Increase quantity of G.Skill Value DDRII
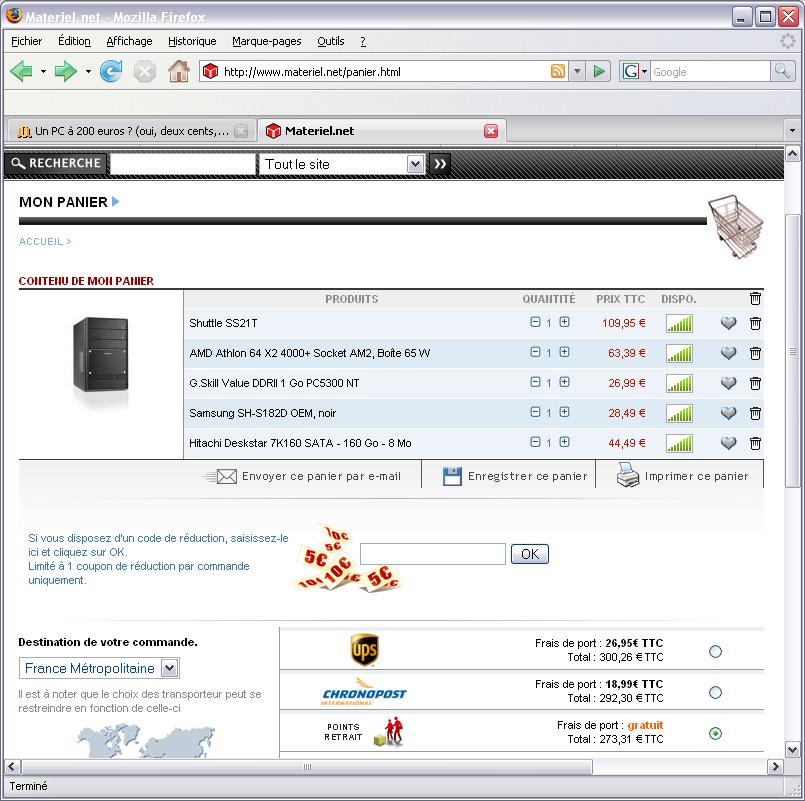Viewport: 805px width, 801px height. (x=564, y=382)
